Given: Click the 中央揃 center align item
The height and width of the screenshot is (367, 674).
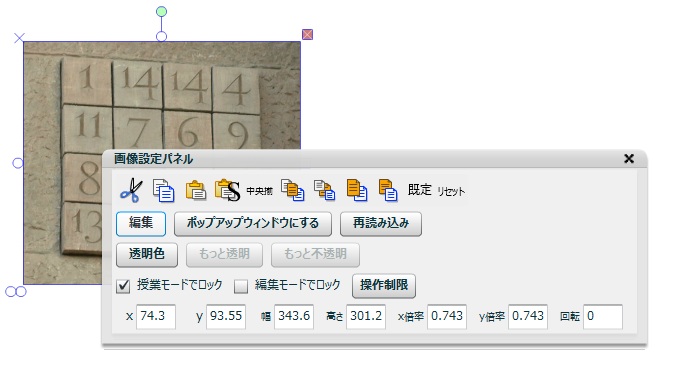Looking at the screenshot, I should (260, 190).
